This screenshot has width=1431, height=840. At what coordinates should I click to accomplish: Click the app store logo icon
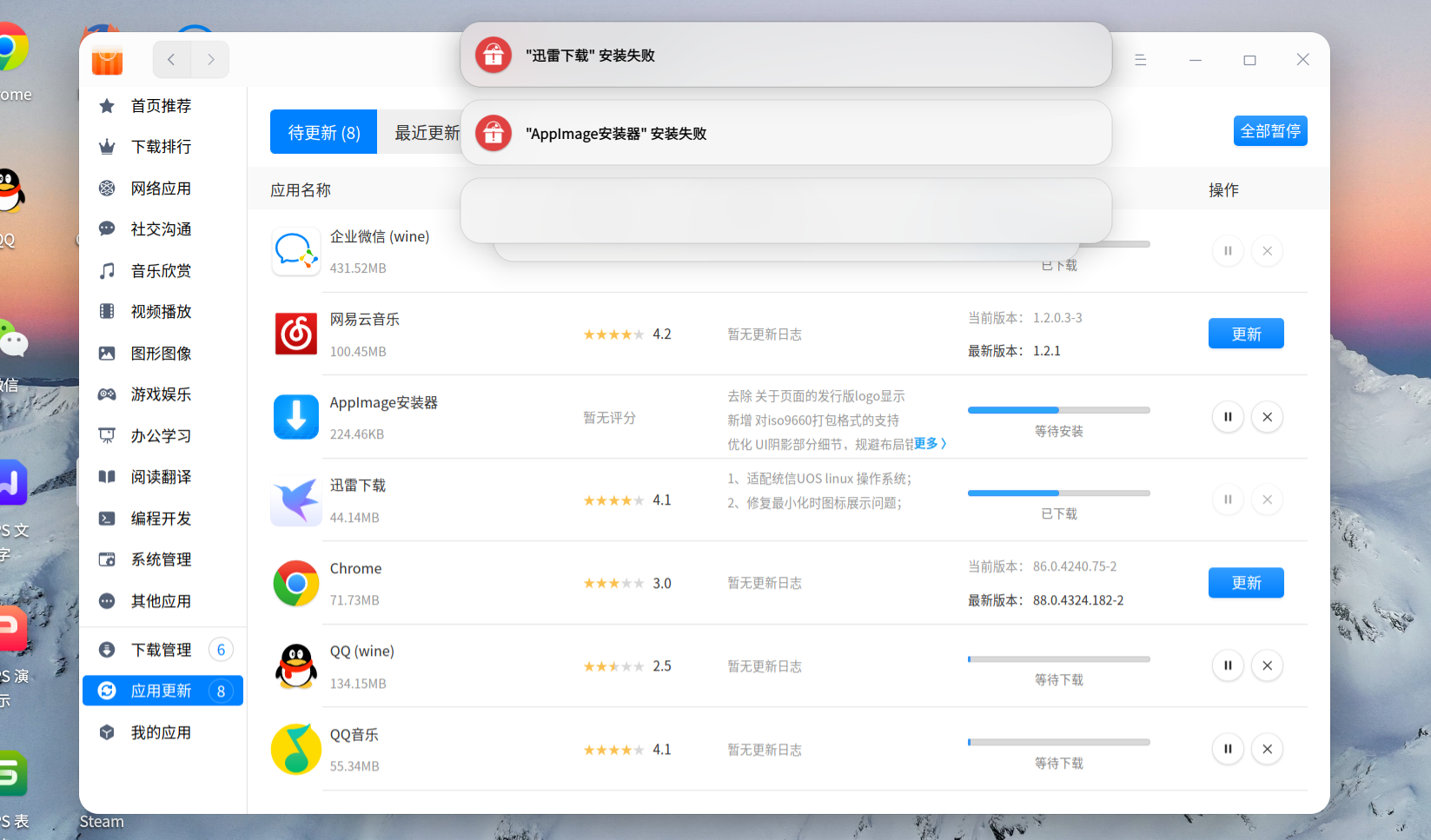(x=108, y=59)
